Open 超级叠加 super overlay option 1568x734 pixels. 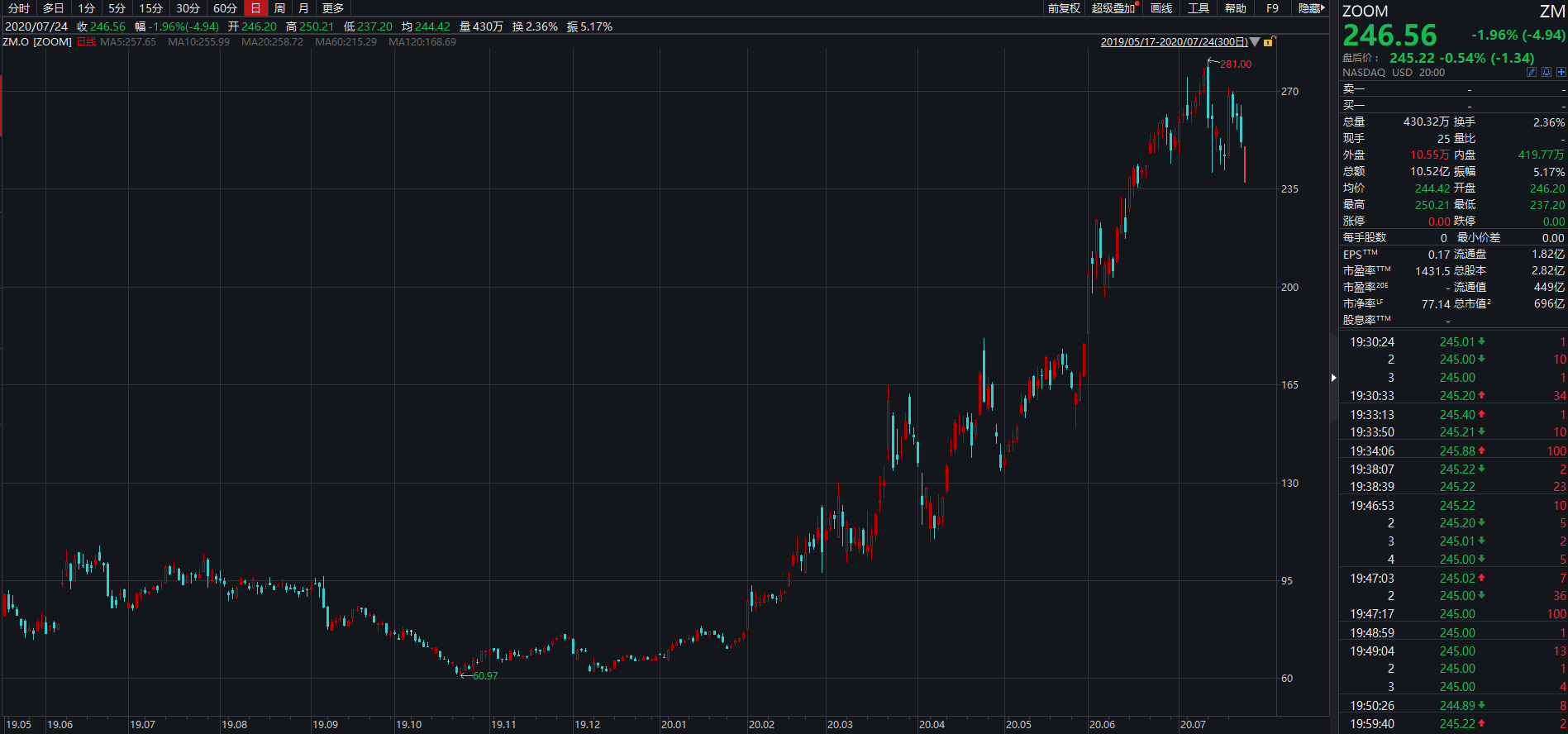pyautogui.click(x=1113, y=8)
